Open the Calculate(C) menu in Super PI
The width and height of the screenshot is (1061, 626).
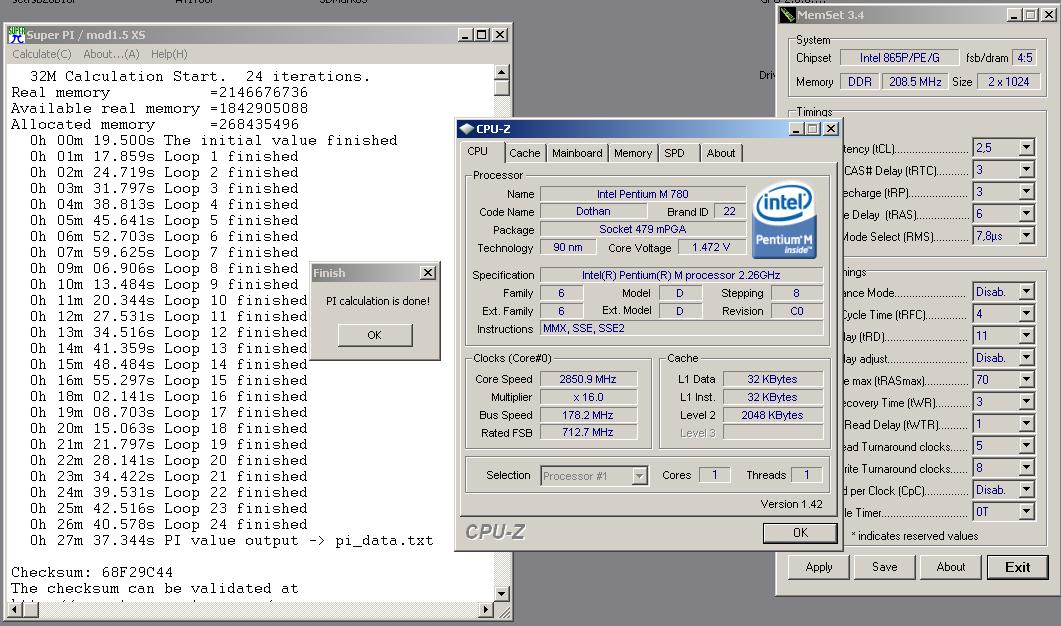(x=41, y=54)
